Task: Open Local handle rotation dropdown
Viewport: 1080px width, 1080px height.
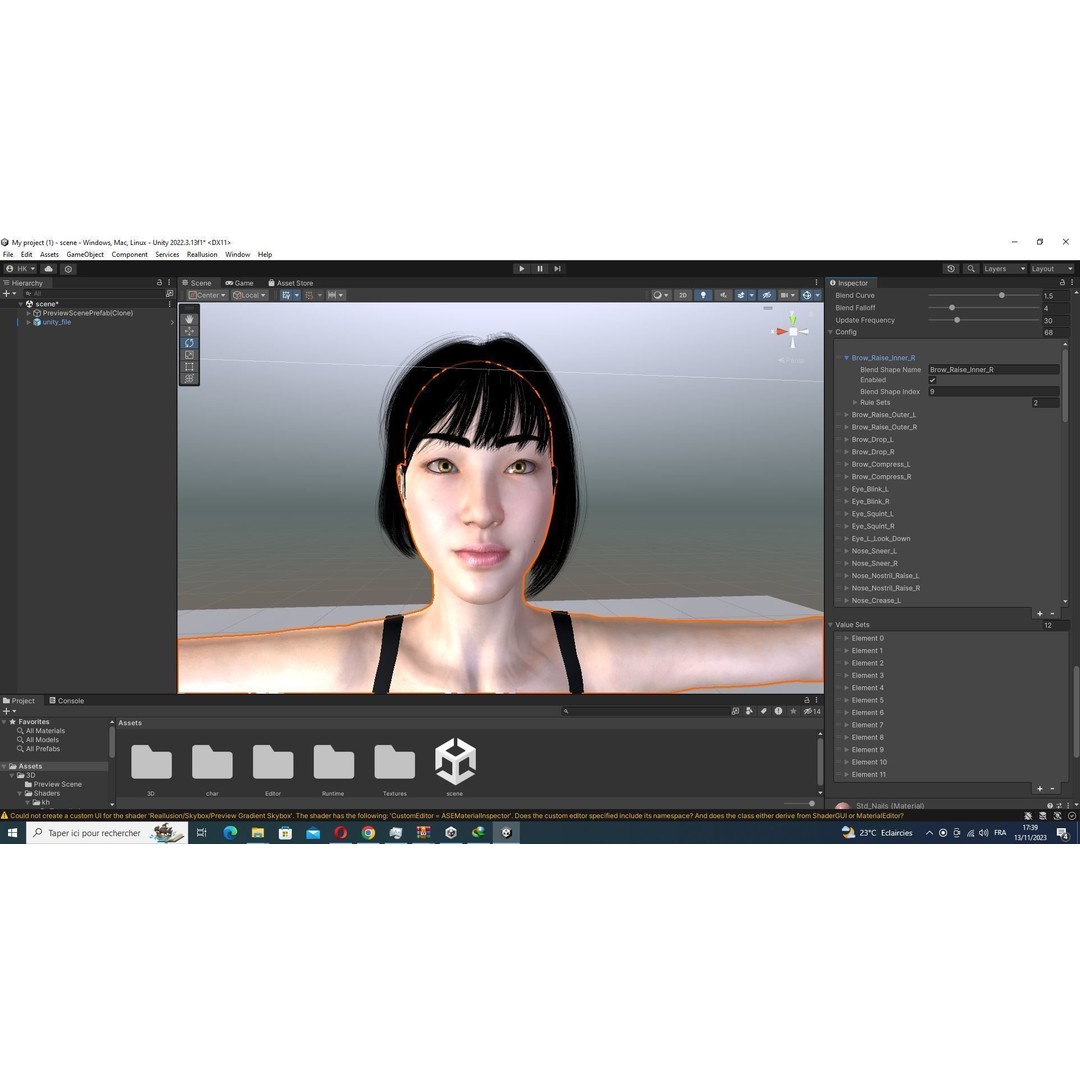Action: 249,295
